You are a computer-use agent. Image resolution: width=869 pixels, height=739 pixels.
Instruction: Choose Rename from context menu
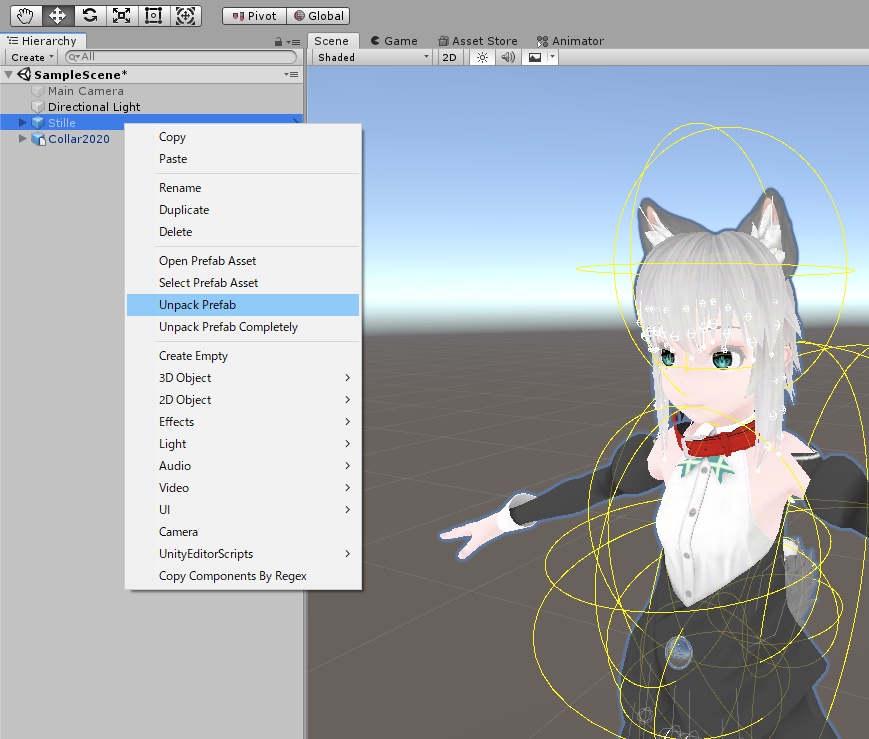coord(243,188)
